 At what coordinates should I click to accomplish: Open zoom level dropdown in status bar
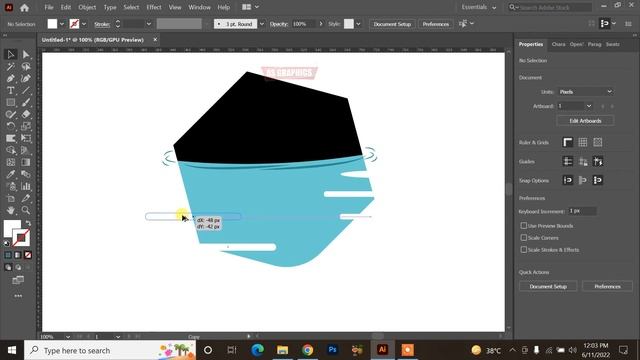tap(68, 337)
